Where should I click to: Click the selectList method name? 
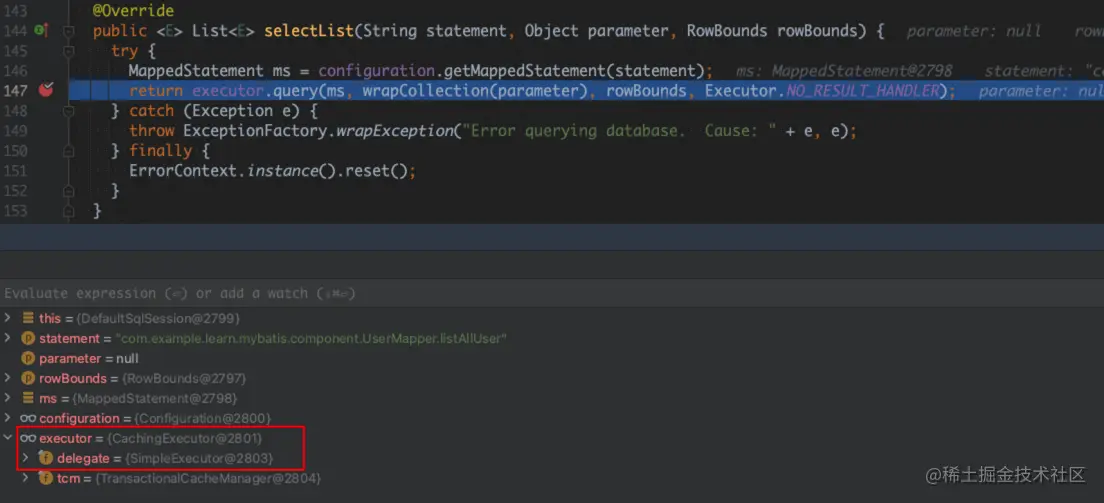[x=309, y=31]
